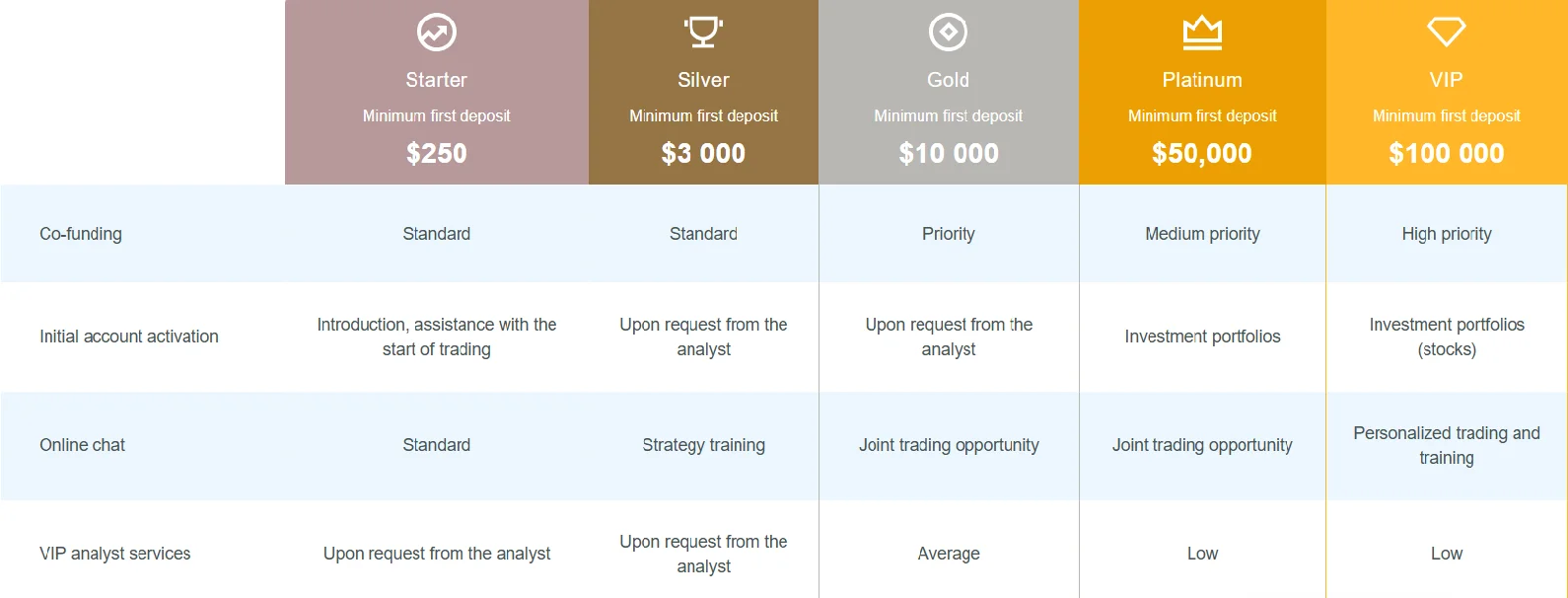Click the VIP analyst services row label
This screenshot has width=1568, height=598.
click(115, 554)
